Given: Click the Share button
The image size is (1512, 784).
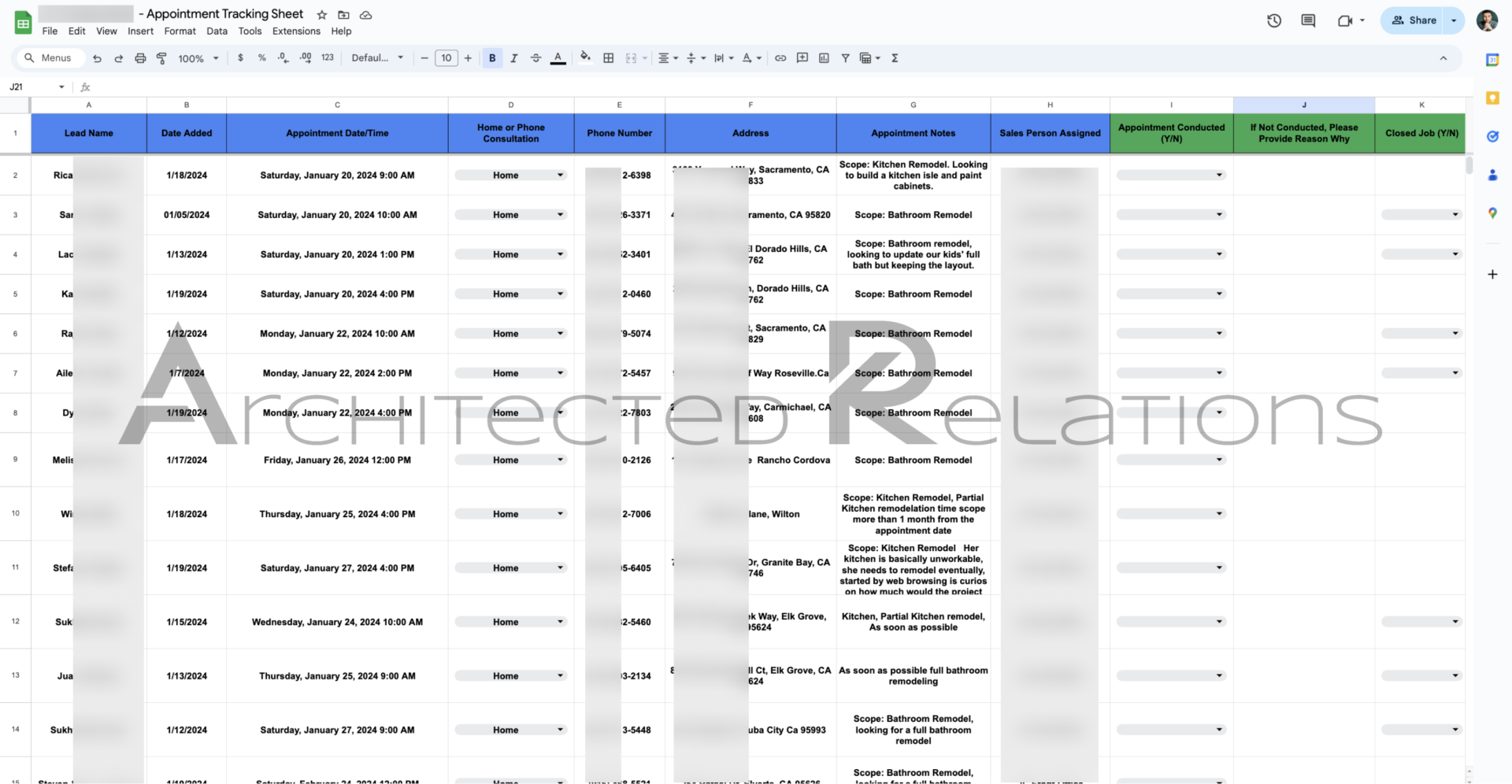Looking at the screenshot, I should pyautogui.click(x=1414, y=20).
